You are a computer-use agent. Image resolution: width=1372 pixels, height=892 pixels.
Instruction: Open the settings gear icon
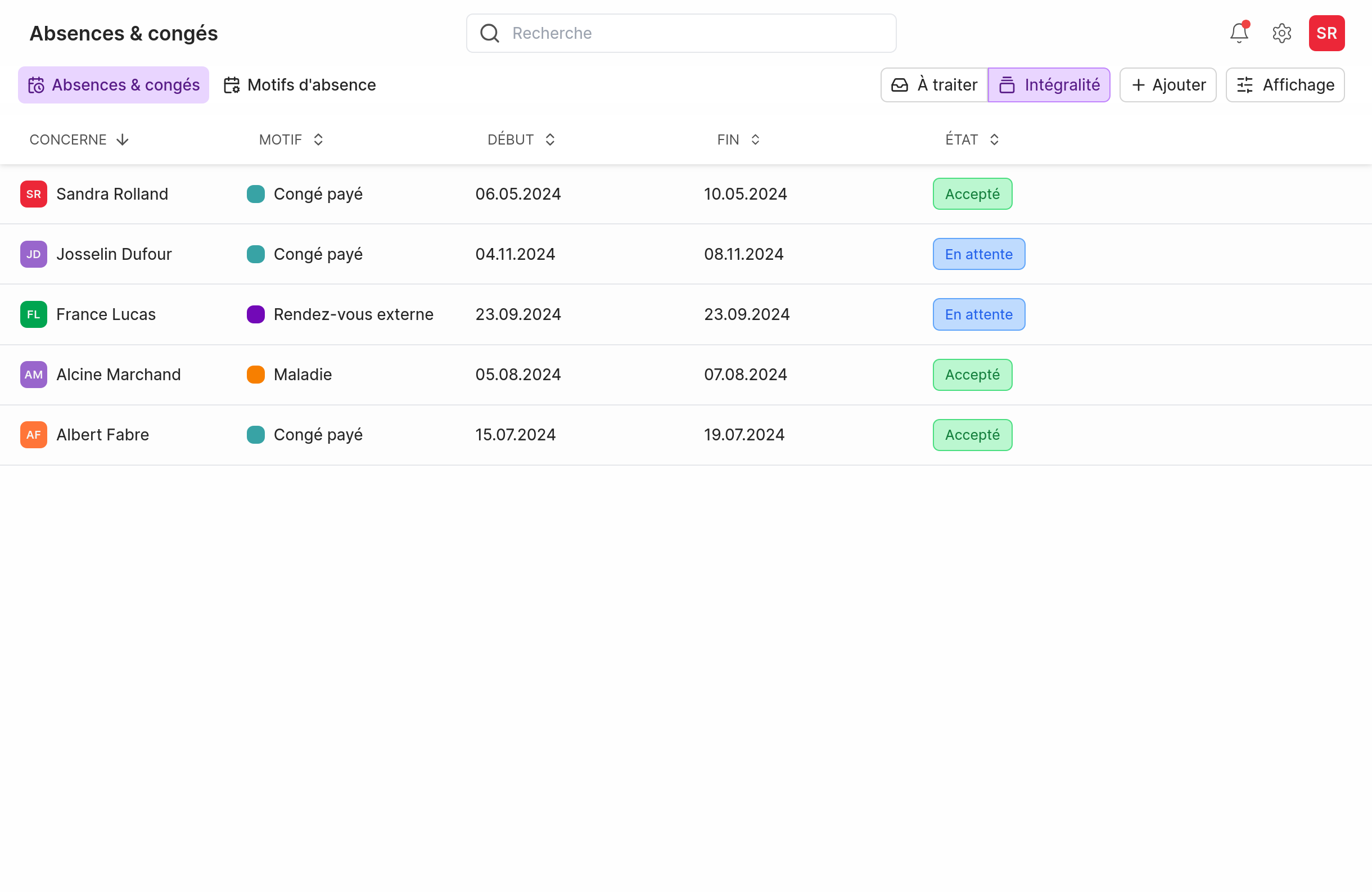1281,33
